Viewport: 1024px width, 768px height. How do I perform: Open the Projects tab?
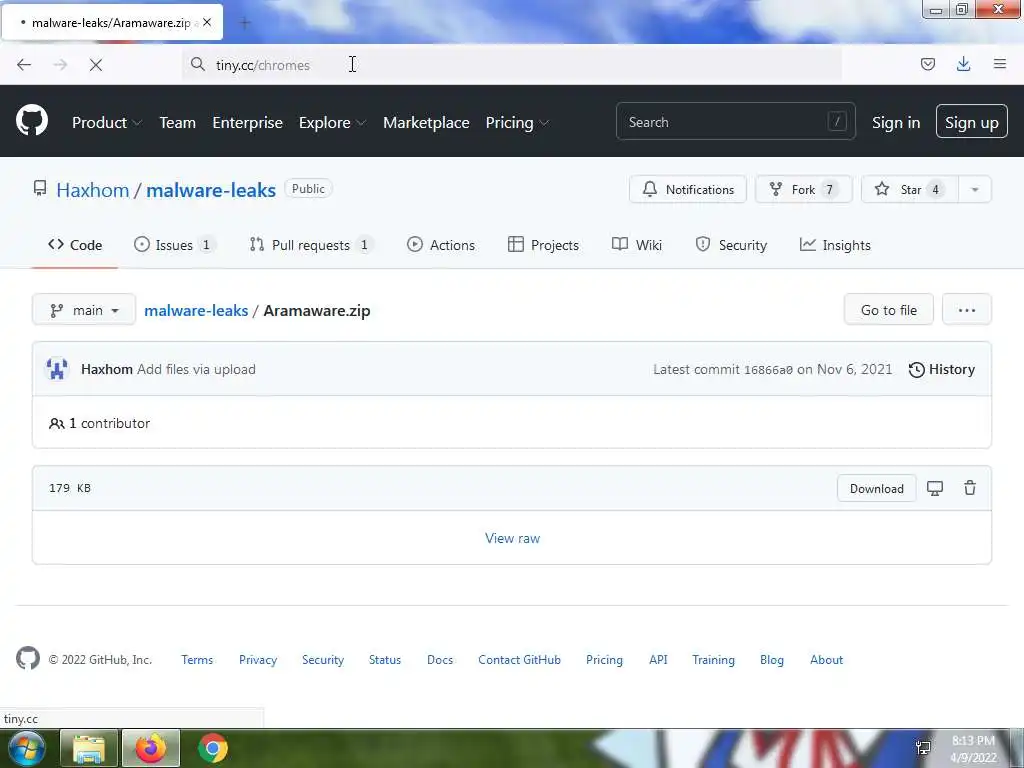tap(543, 245)
